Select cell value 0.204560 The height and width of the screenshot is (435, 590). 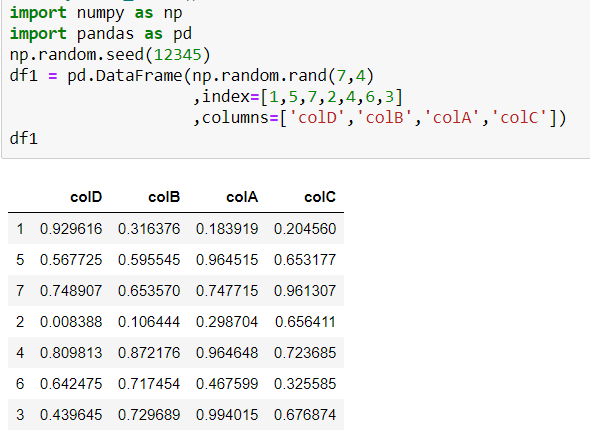pyautogui.click(x=305, y=229)
